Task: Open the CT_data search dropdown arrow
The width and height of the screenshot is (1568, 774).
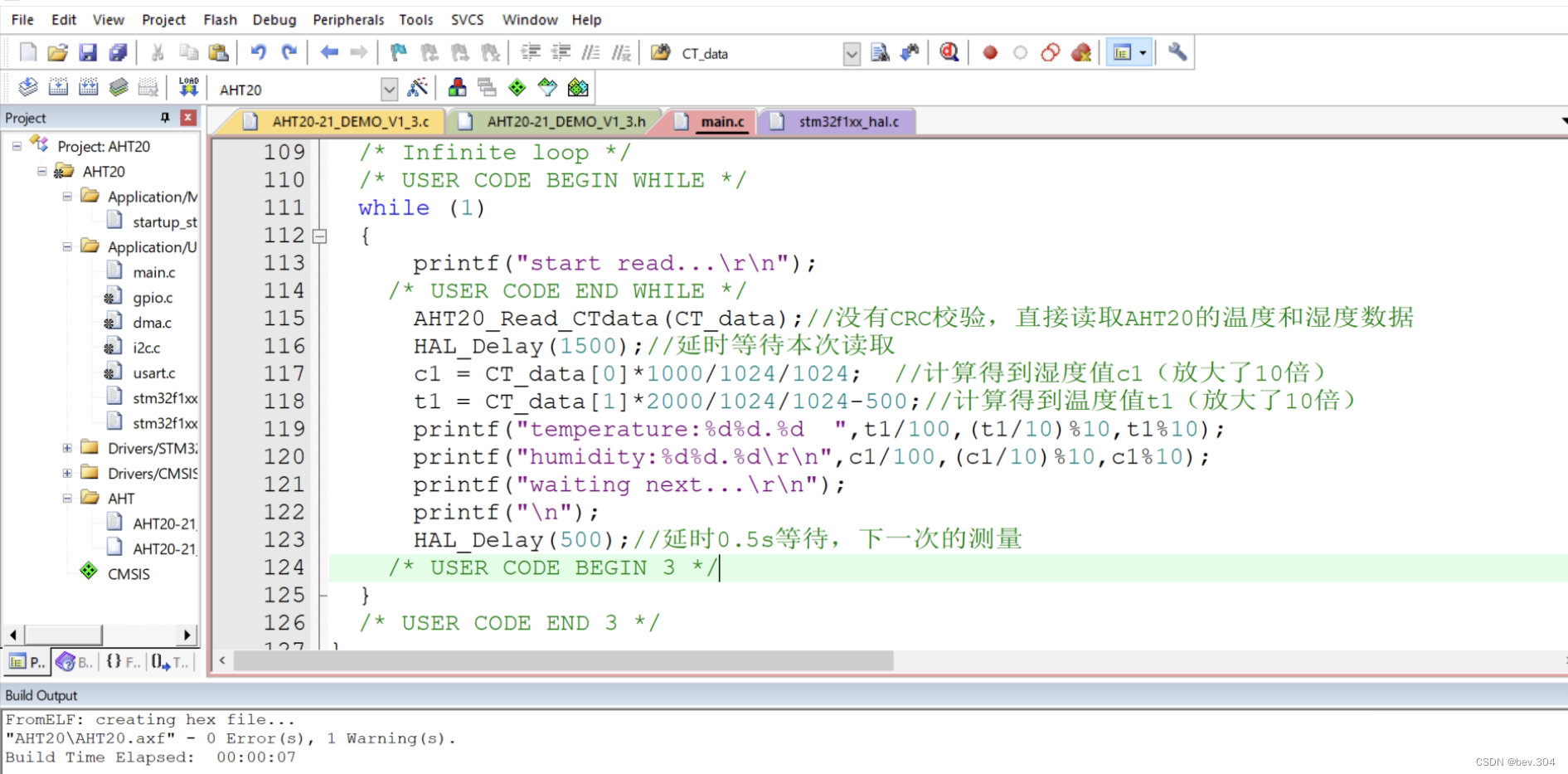Action: pyautogui.click(x=852, y=54)
